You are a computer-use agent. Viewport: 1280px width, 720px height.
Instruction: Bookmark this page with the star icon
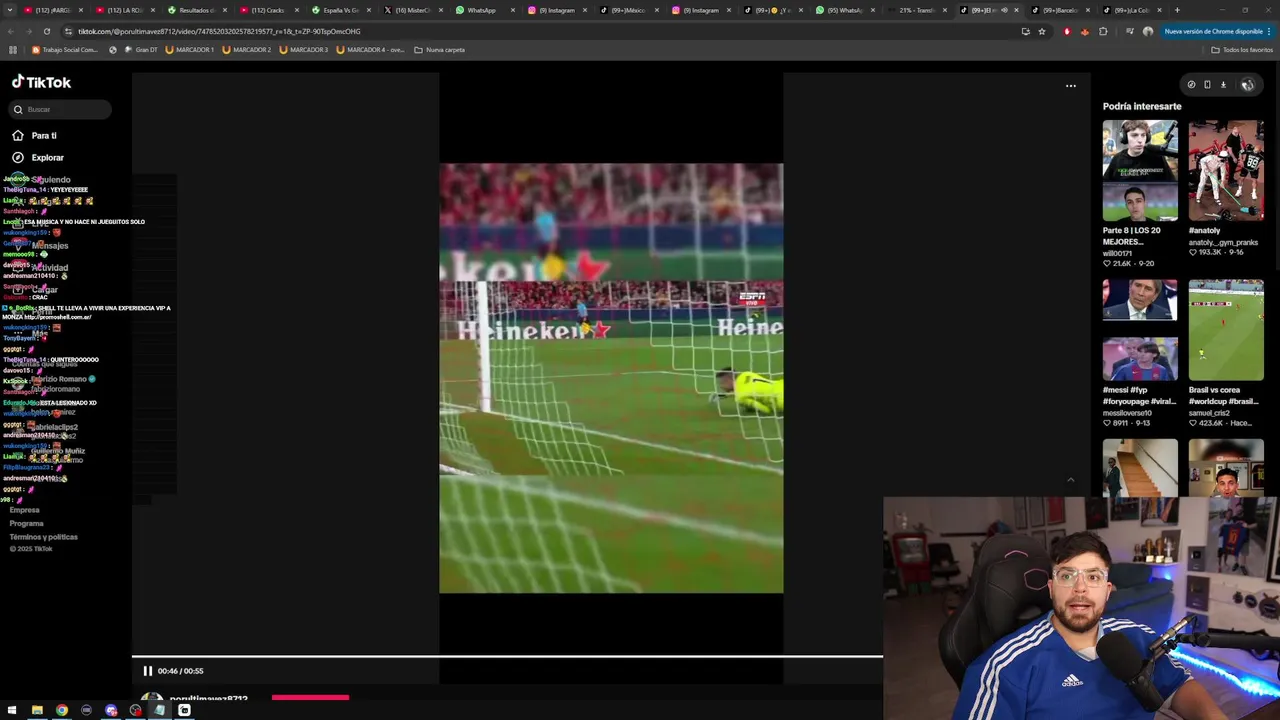pos(1041,31)
